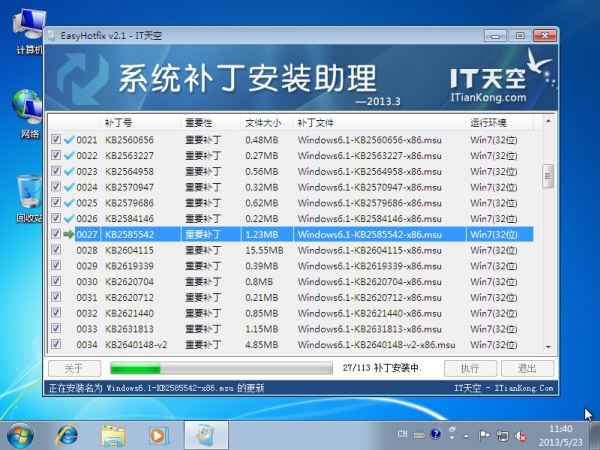
Task: Uncheck the checkbox for patch 0033
Action: click(56, 328)
